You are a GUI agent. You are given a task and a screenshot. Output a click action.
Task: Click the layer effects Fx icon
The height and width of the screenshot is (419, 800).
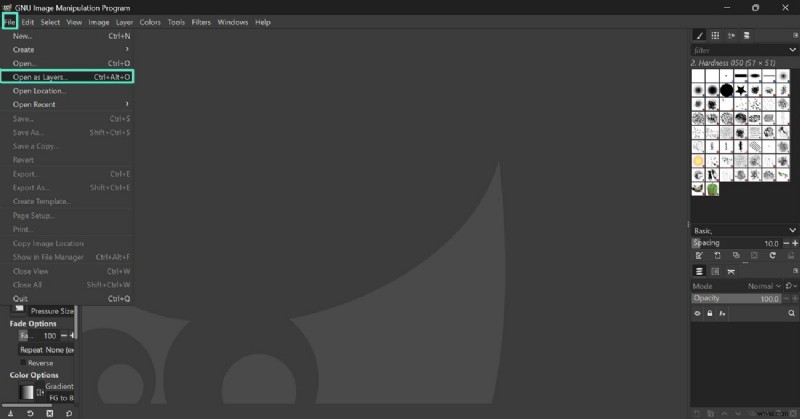[x=722, y=313]
